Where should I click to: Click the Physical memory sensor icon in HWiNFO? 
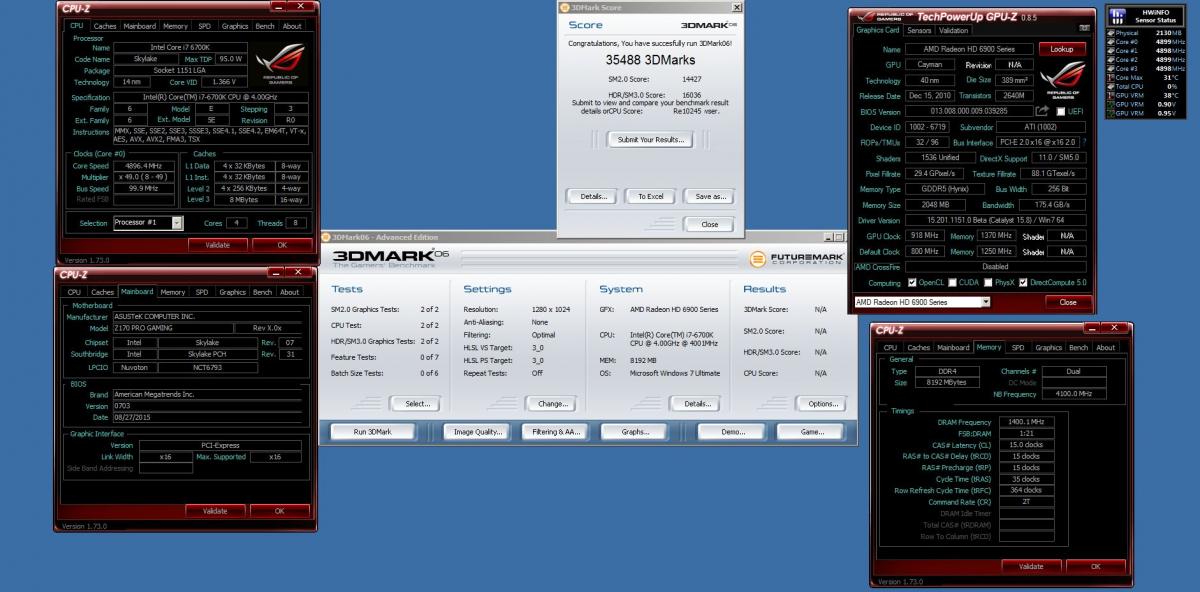pos(1111,33)
